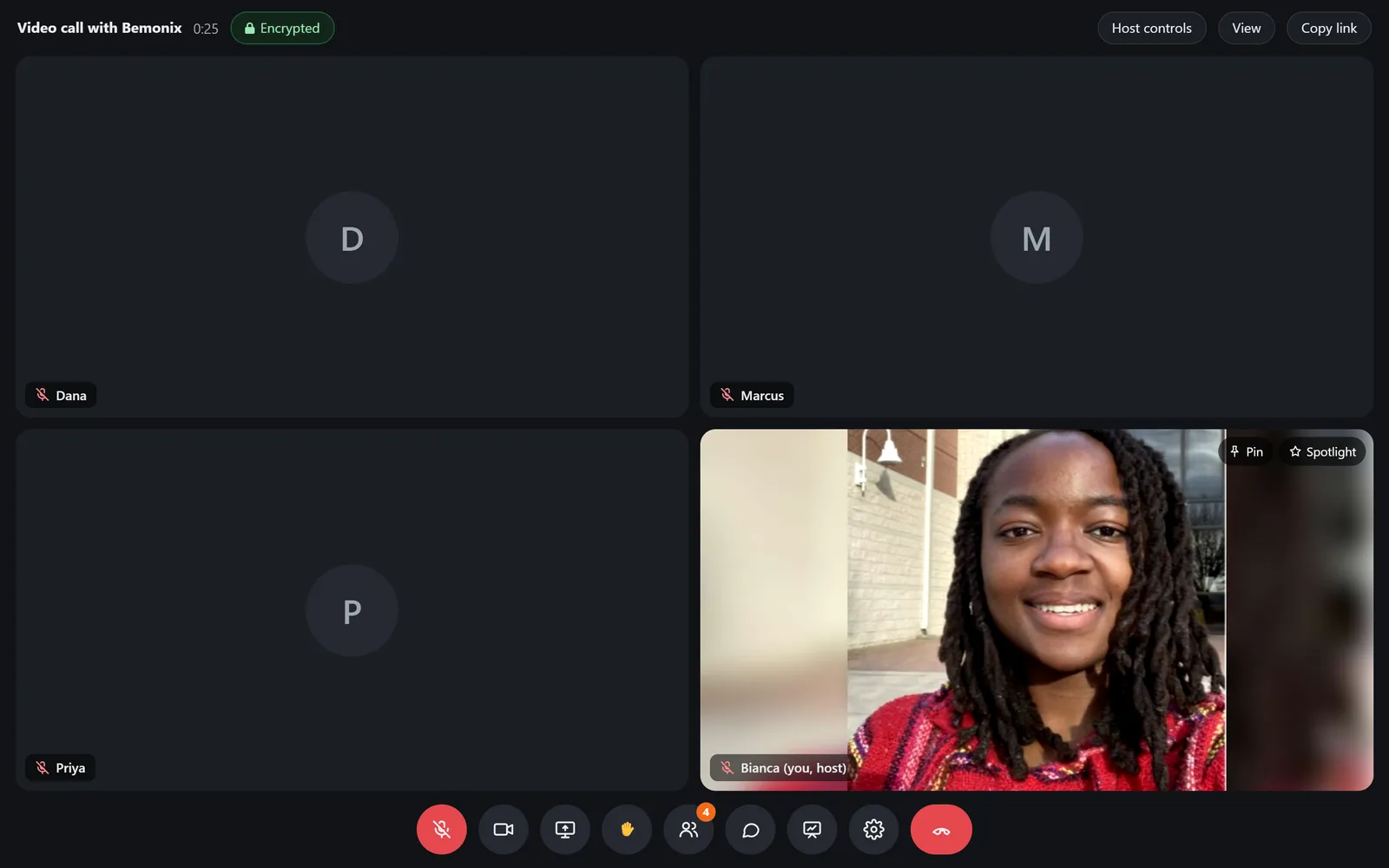
Task: End the call with the red hang-up button
Action: click(x=941, y=829)
